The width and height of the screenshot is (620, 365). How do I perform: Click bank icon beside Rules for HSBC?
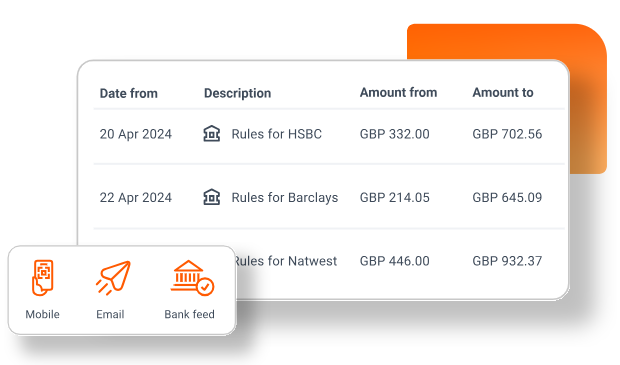click(212, 134)
